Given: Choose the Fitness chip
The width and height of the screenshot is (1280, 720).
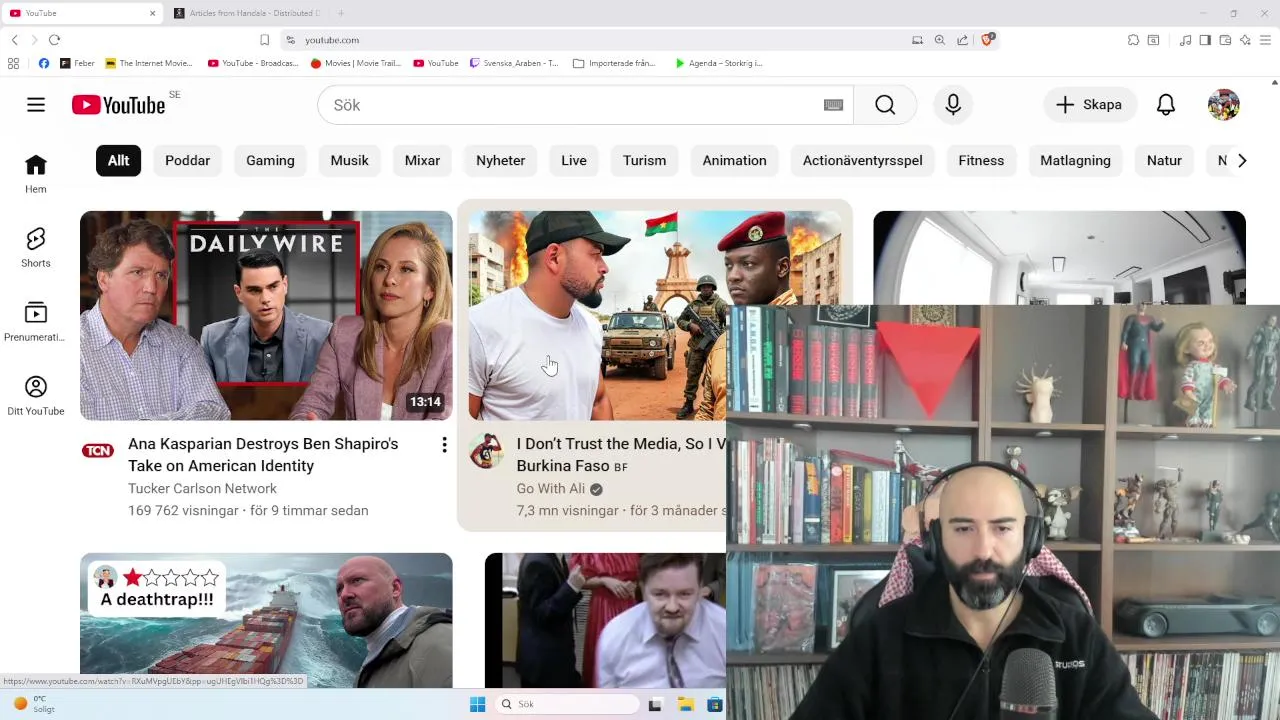Looking at the screenshot, I should (981, 160).
